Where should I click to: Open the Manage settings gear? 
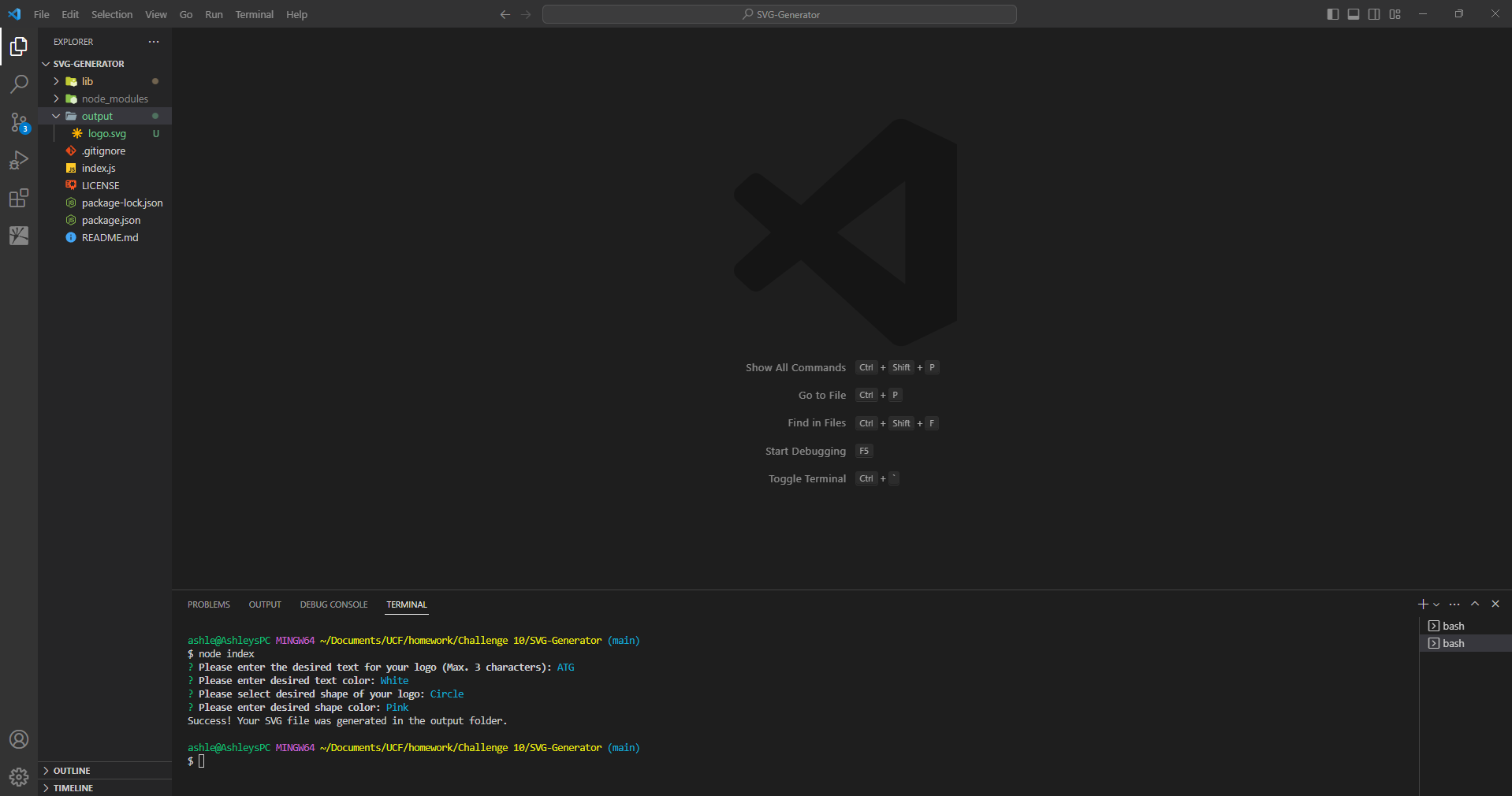pyautogui.click(x=19, y=776)
